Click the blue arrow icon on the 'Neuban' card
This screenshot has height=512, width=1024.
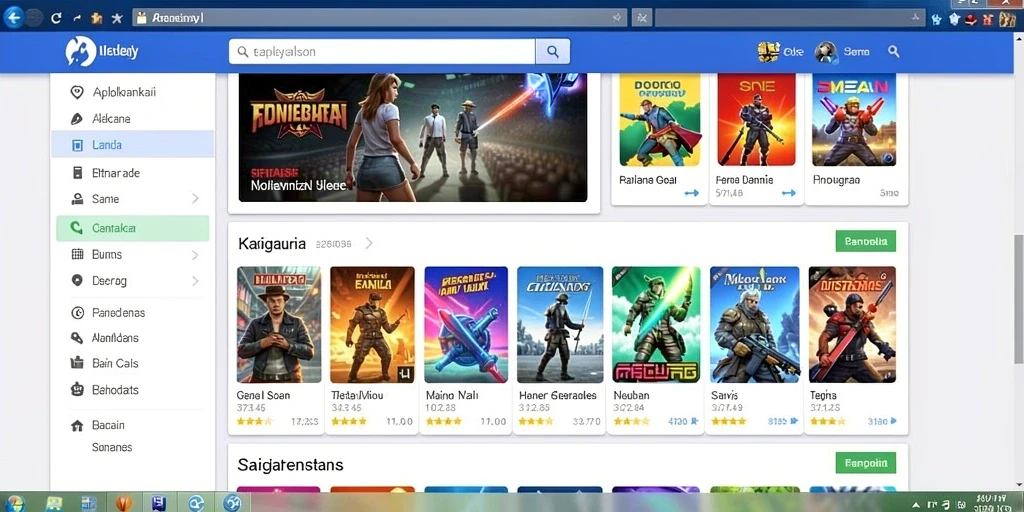[694, 422]
